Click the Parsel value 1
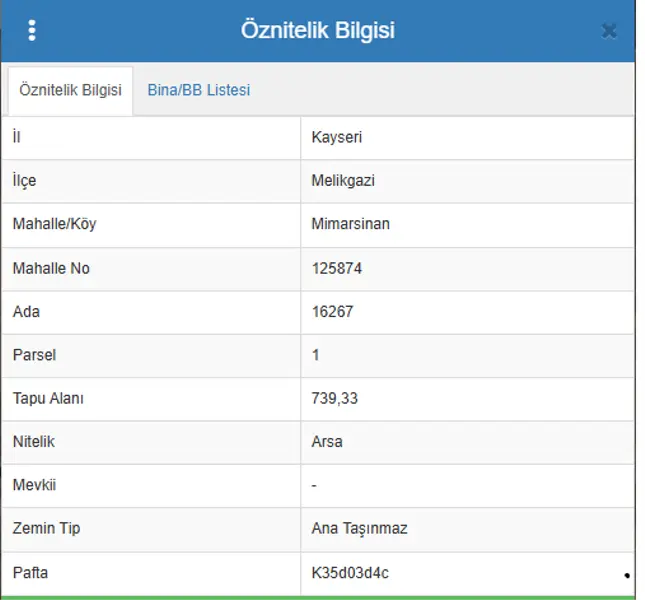This screenshot has width=645, height=600. coord(316,355)
